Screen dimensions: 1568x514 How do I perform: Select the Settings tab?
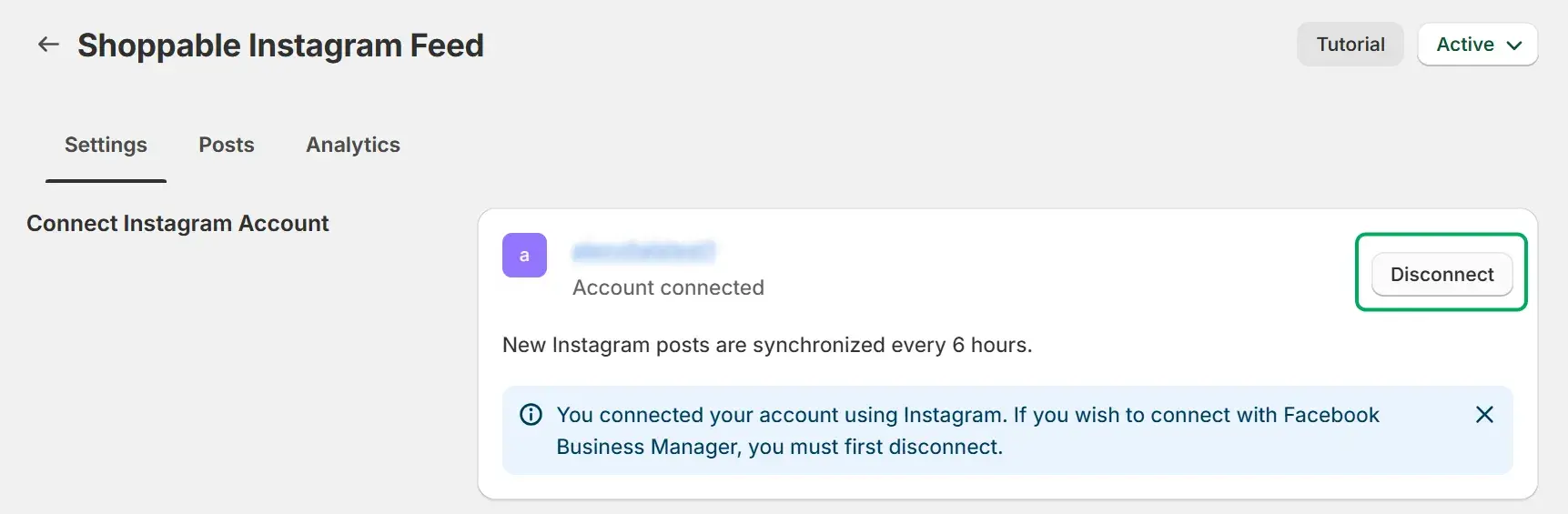click(x=106, y=145)
